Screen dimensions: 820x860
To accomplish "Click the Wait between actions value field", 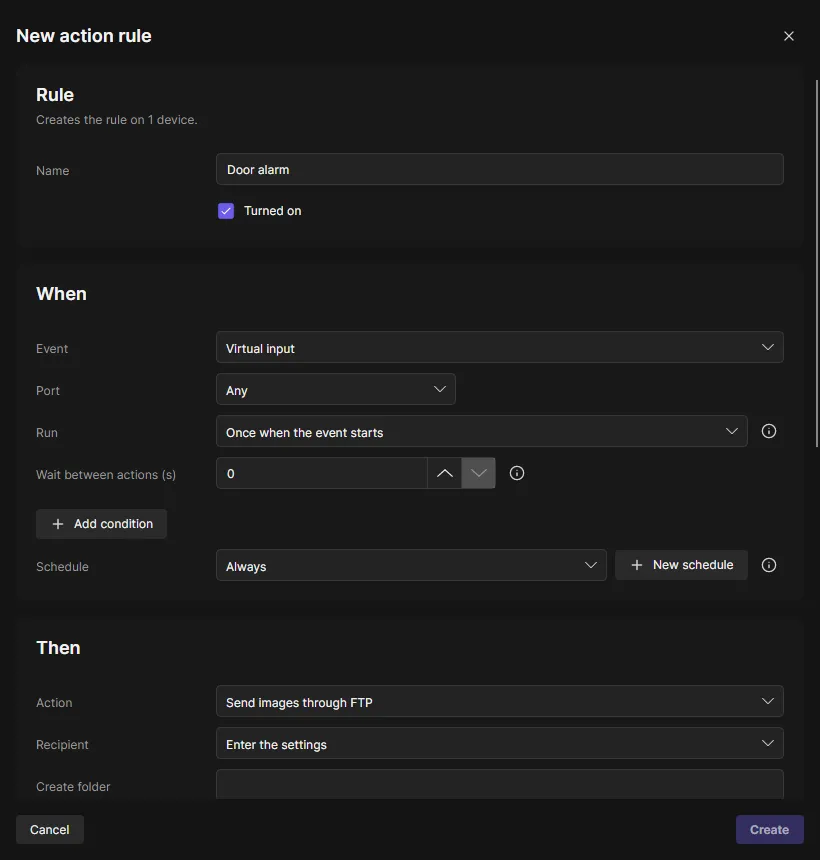I will [321, 473].
